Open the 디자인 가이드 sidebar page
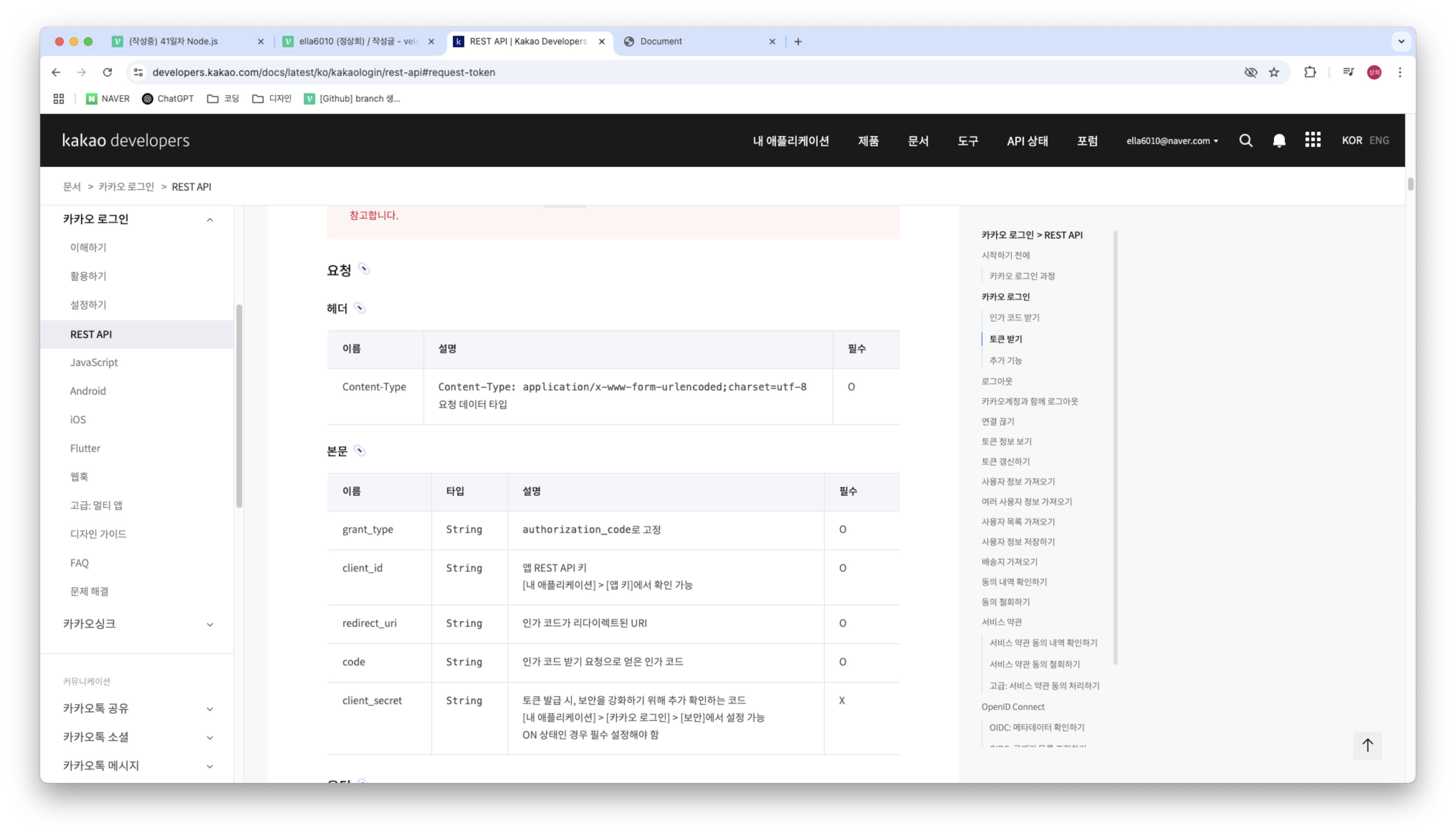 [x=98, y=534]
